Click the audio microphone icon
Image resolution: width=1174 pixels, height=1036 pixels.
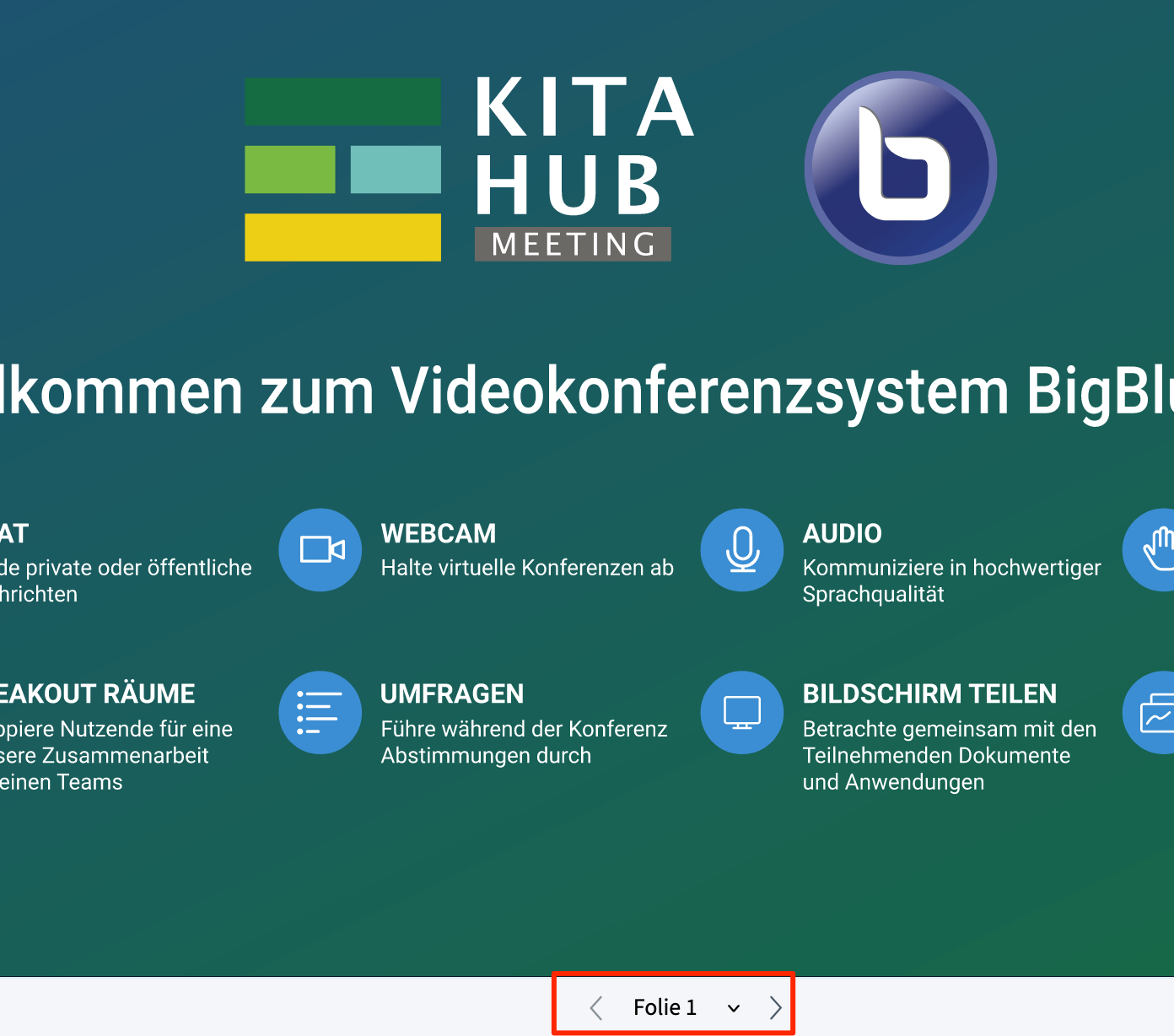tap(742, 550)
